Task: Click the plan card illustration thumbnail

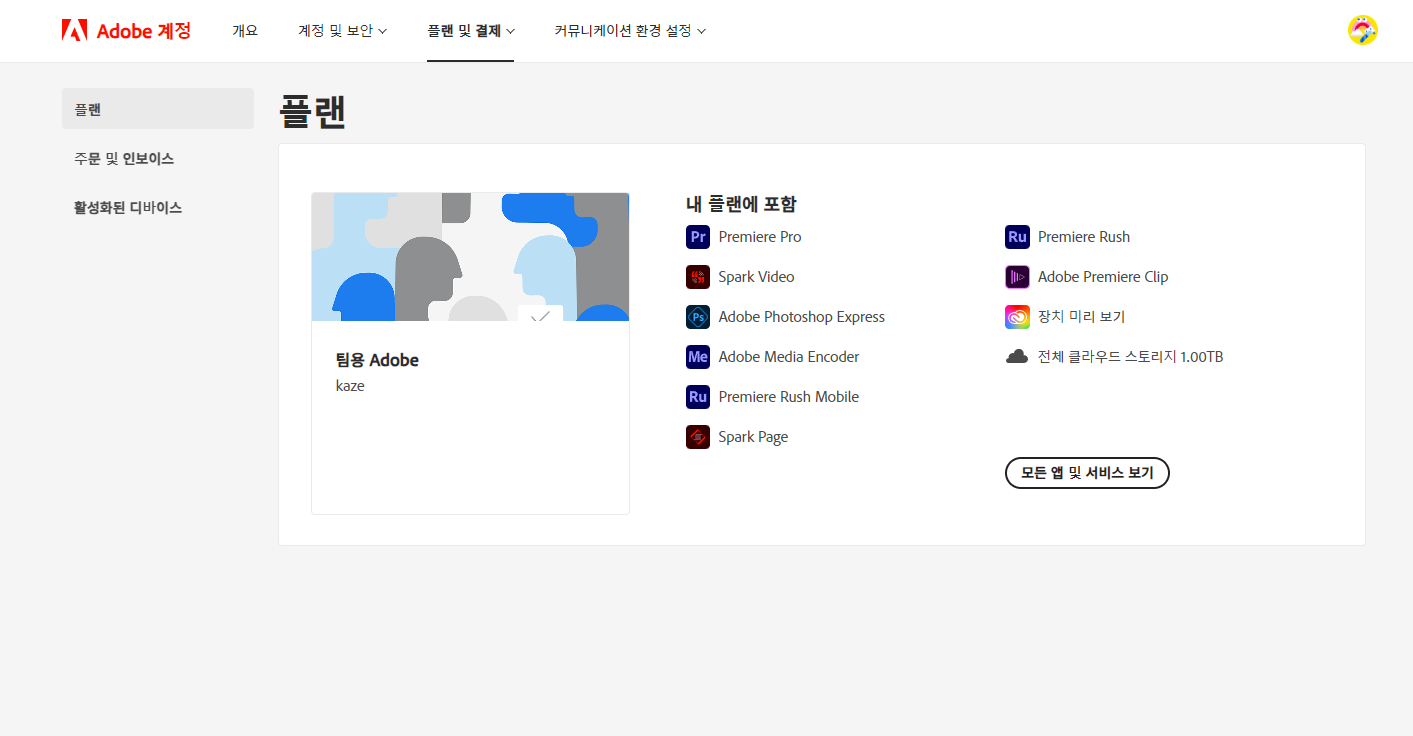Action: pos(470,257)
